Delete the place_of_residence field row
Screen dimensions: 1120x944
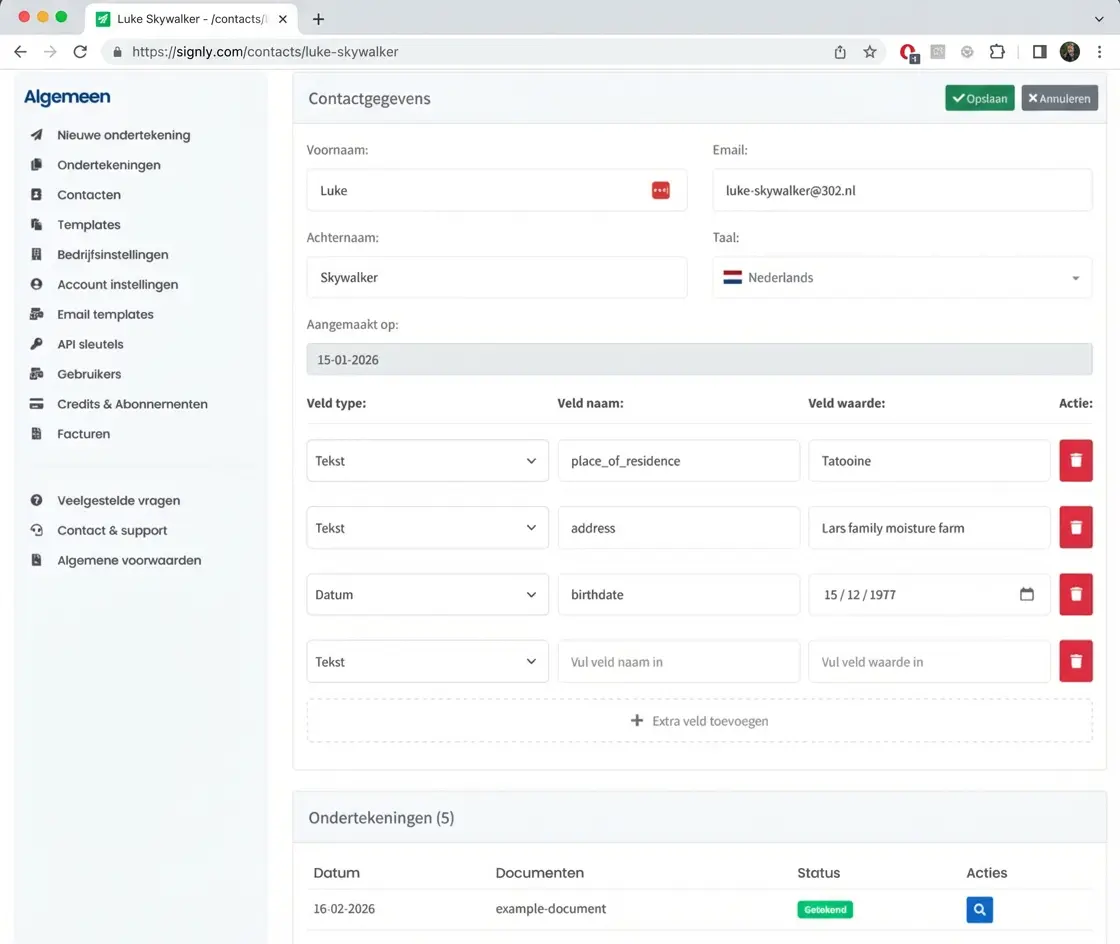[1076, 461]
